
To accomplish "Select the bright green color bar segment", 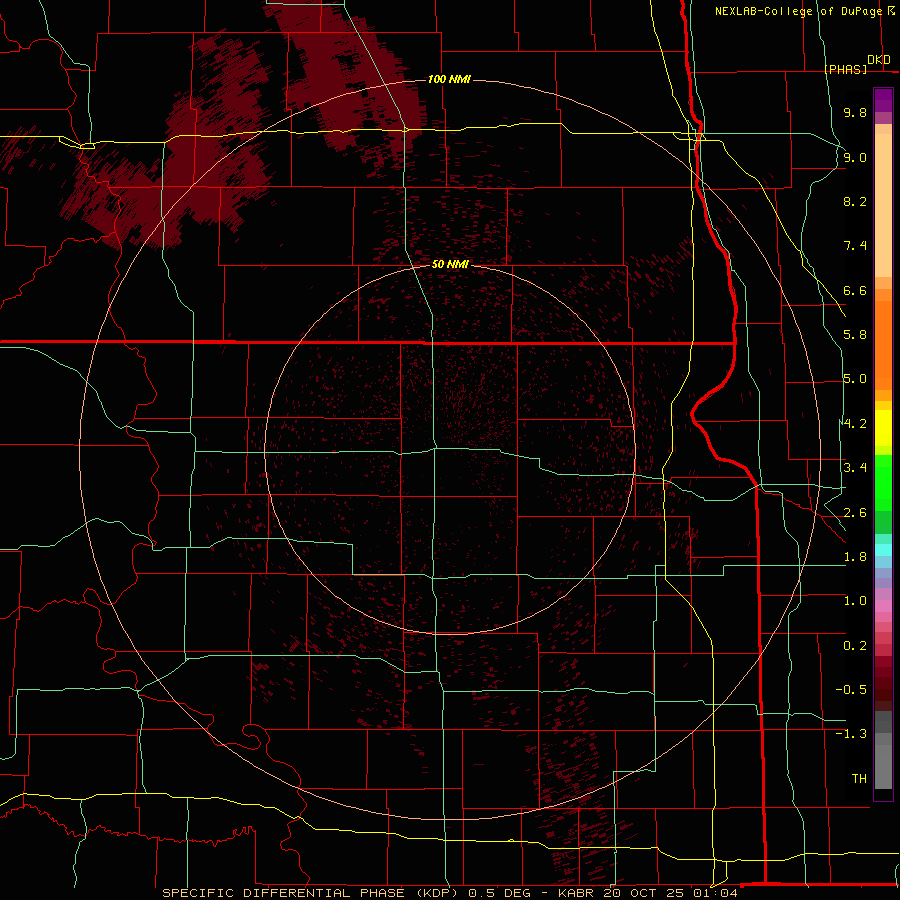I will coord(883,482).
